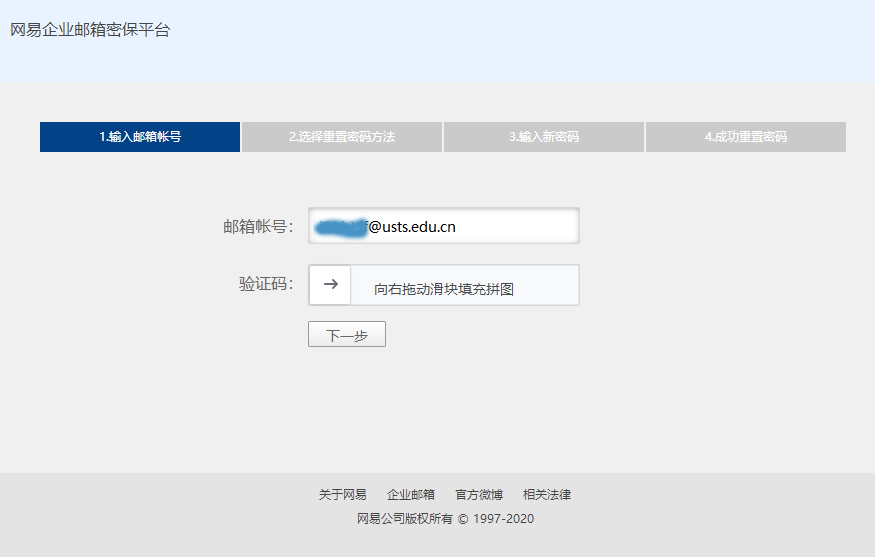This screenshot has width=875, height=557.
Task: Select the step tab 4.成功重置密码
Action: coord(746,137)
